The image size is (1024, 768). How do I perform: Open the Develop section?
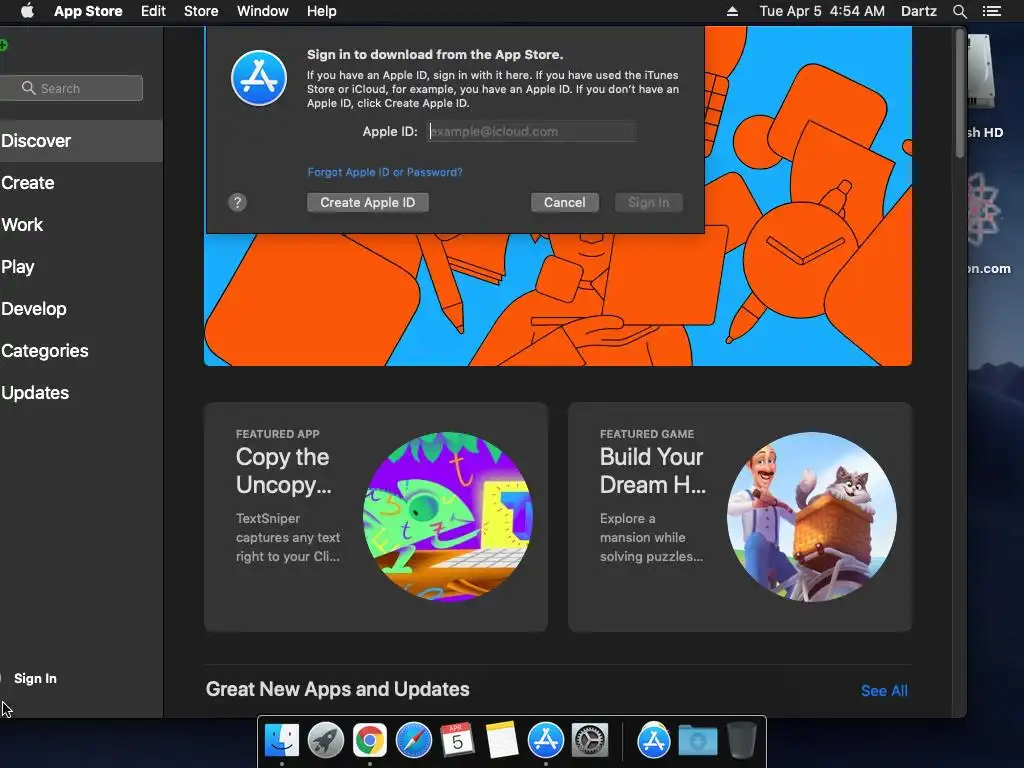point(81,309)
